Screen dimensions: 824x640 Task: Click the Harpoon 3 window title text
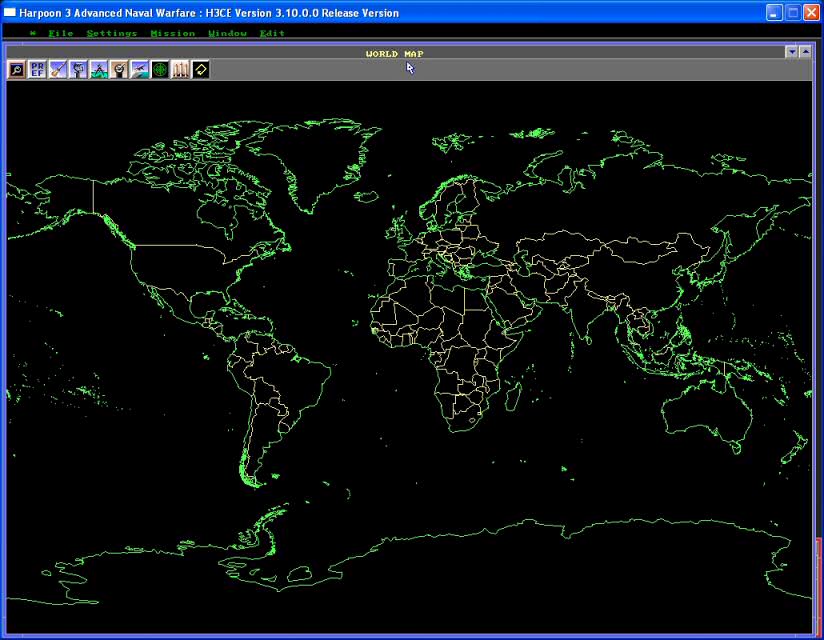coord(209,13)
